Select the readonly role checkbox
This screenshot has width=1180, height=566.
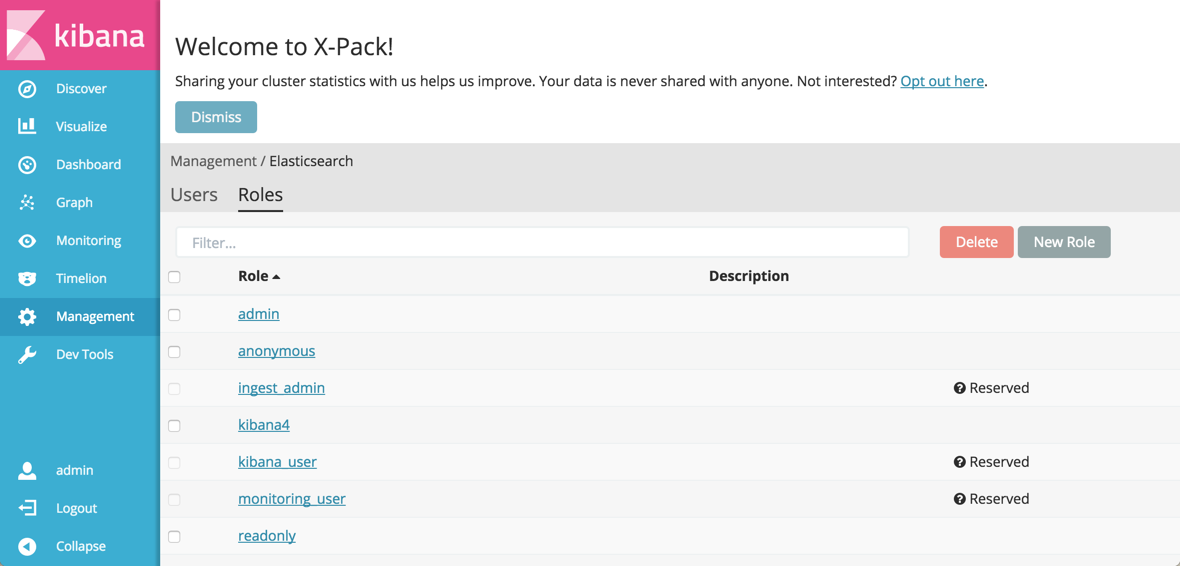[x=174, y=537]
